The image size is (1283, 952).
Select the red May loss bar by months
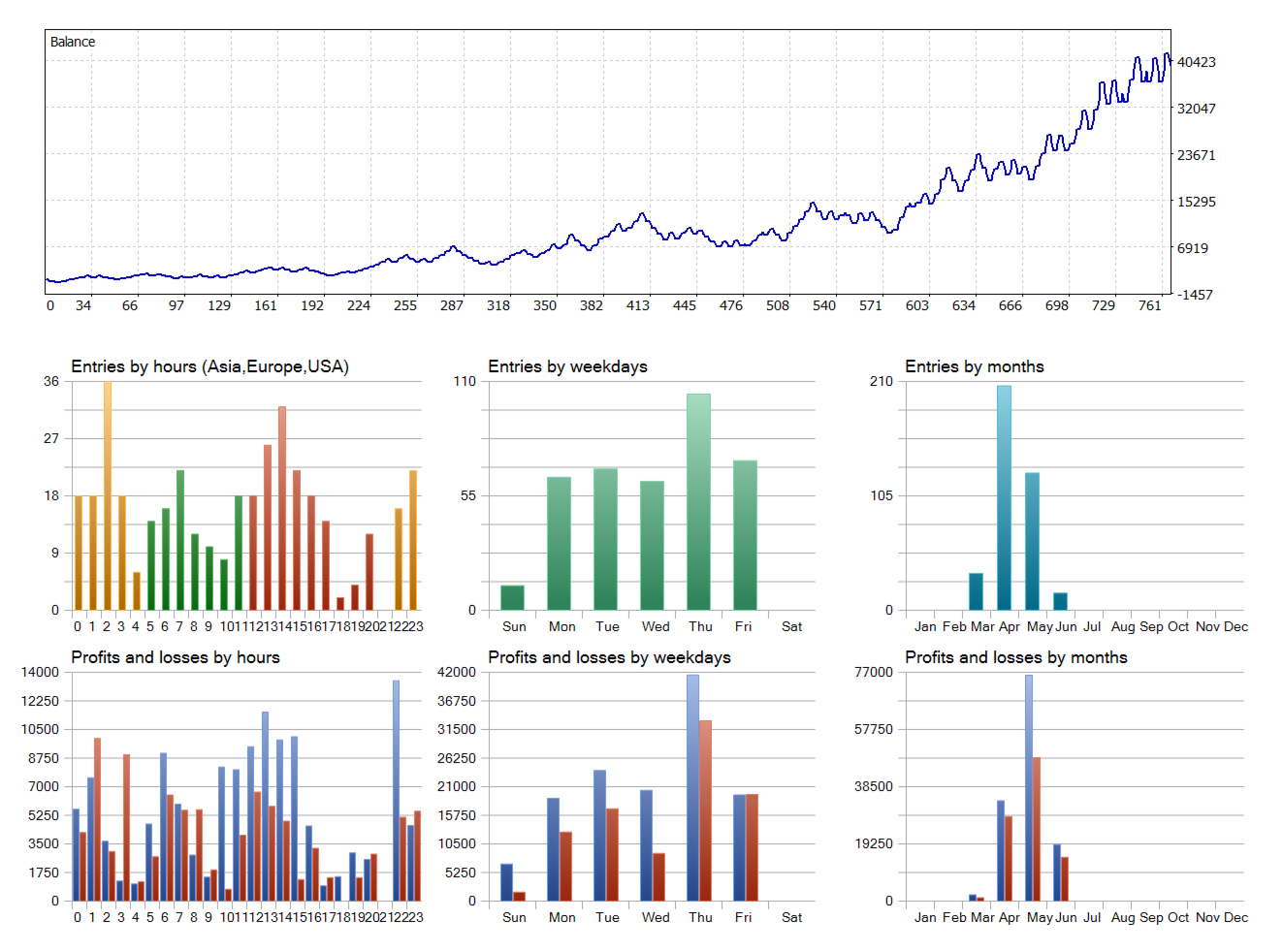(x=1037, y=829)
